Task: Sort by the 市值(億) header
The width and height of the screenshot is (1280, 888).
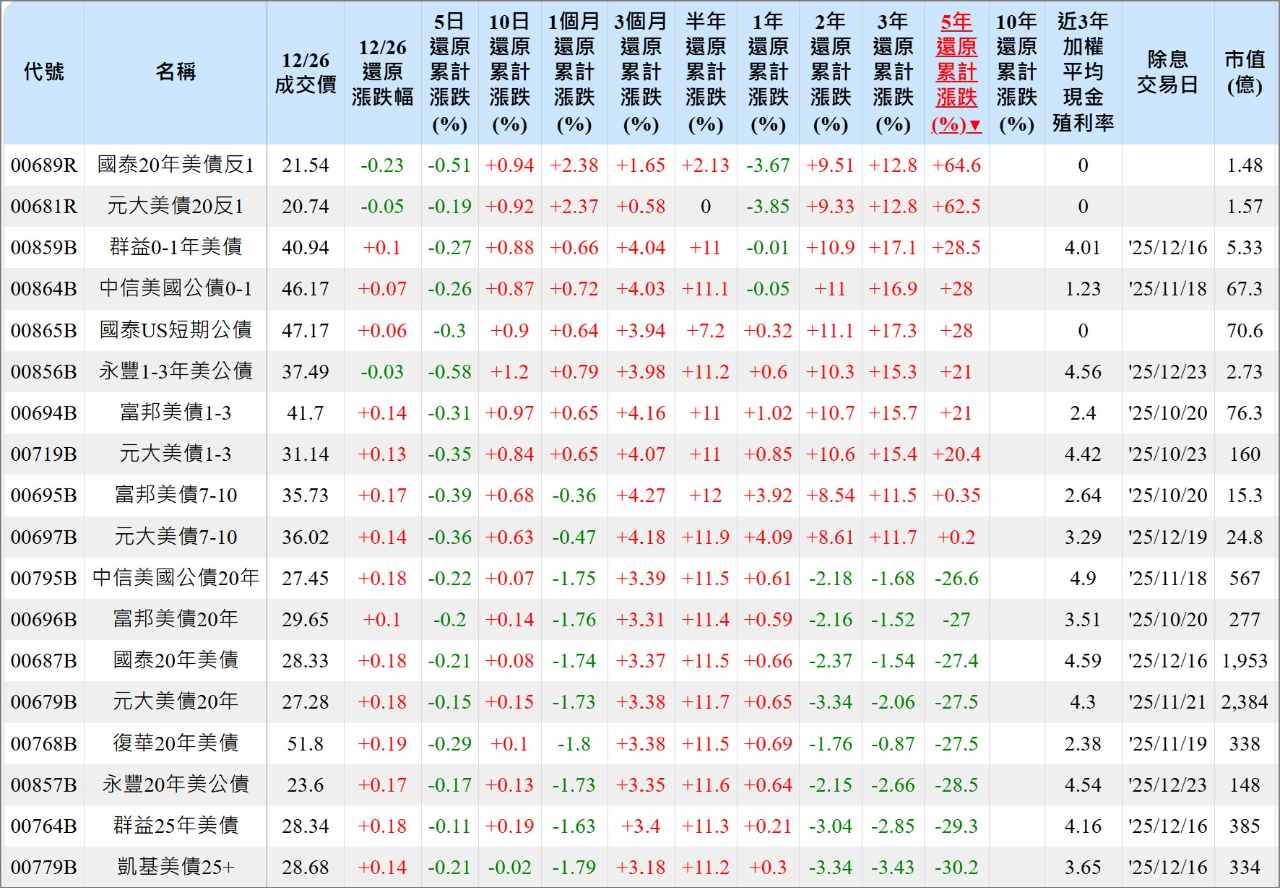Action: click(x=1245, y=72)
